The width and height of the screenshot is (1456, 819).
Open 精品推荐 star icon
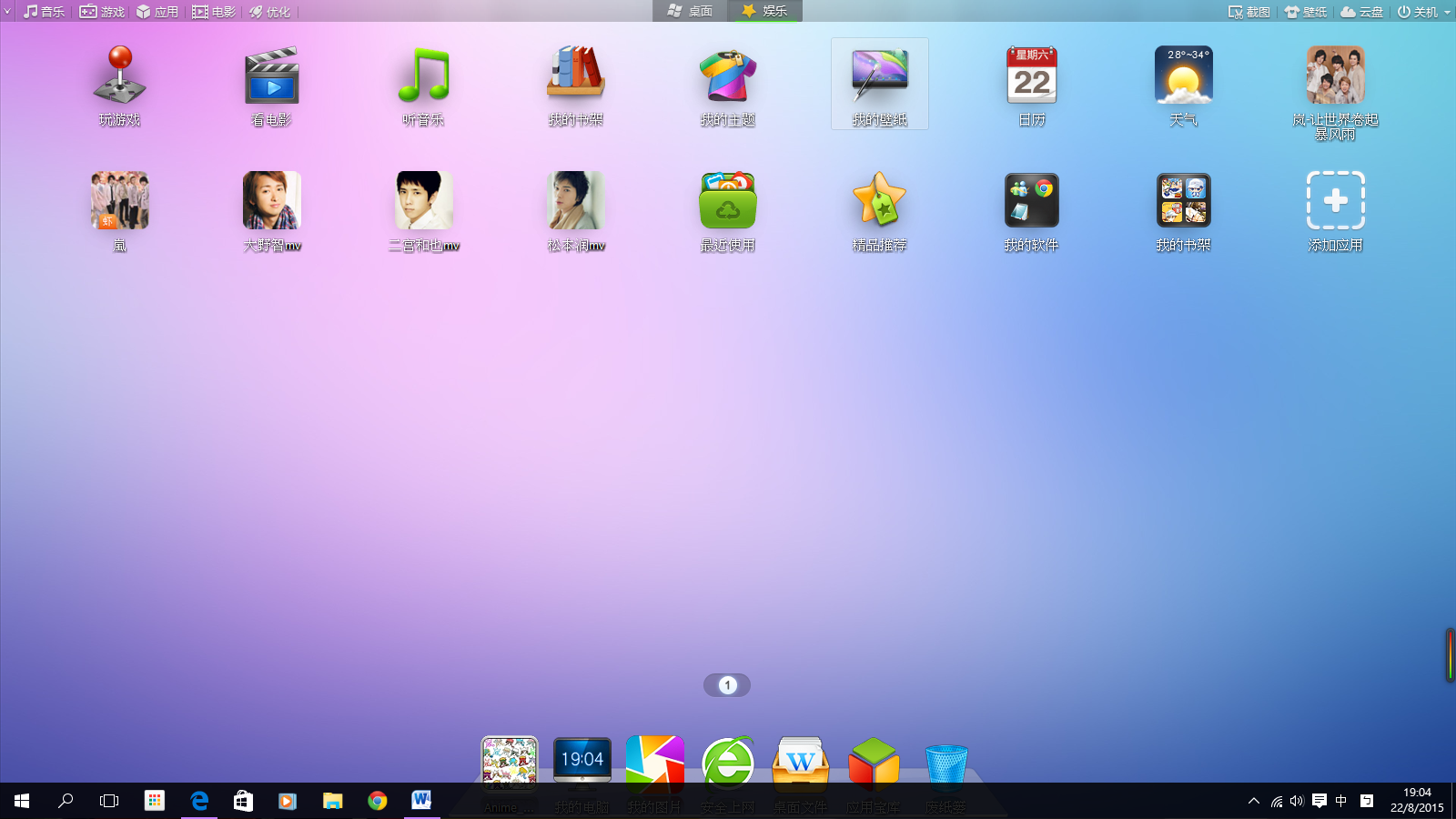click(879, 201)
